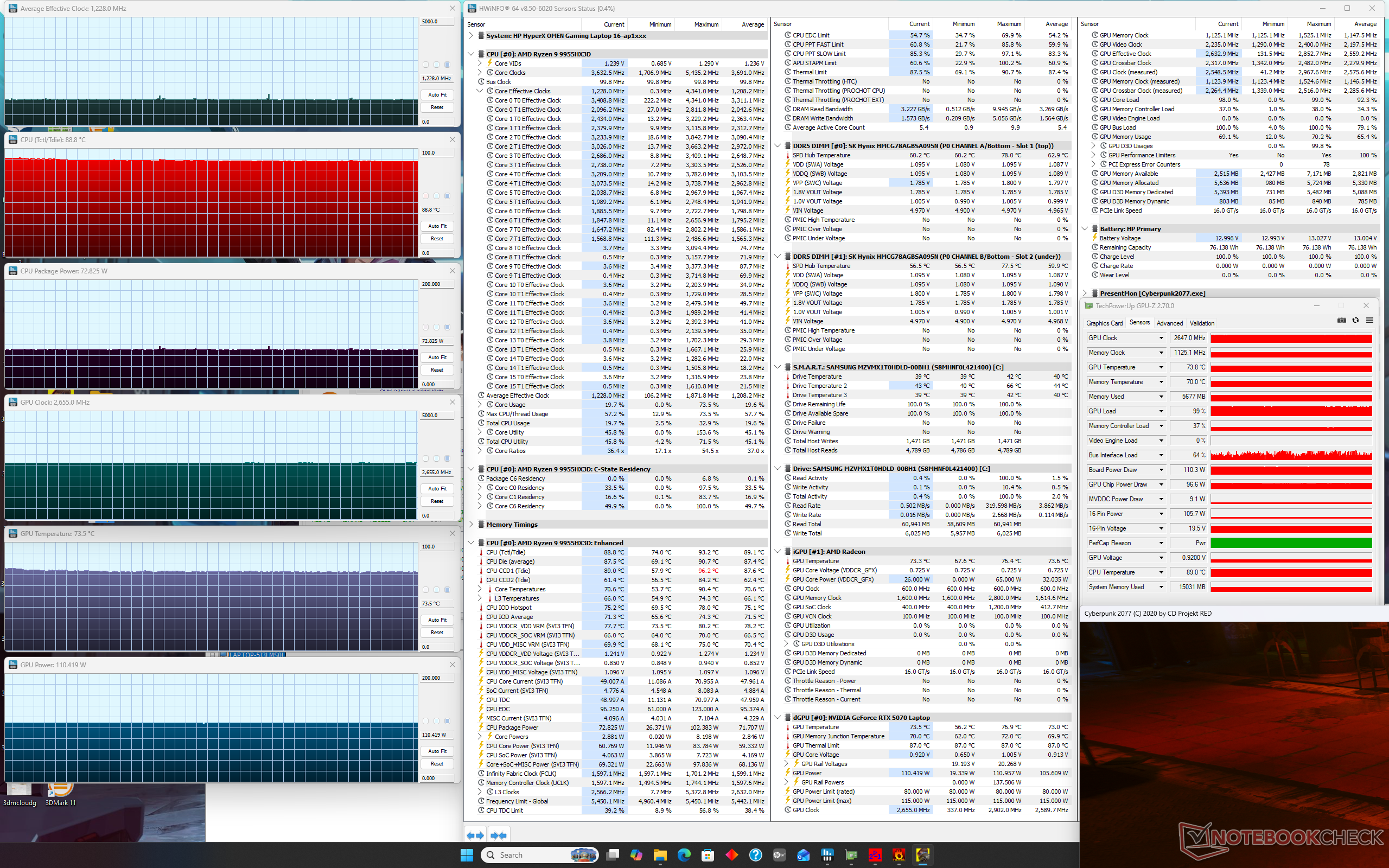Select the CPU (Tctl/Tdie) temperature row

point(617,552)
